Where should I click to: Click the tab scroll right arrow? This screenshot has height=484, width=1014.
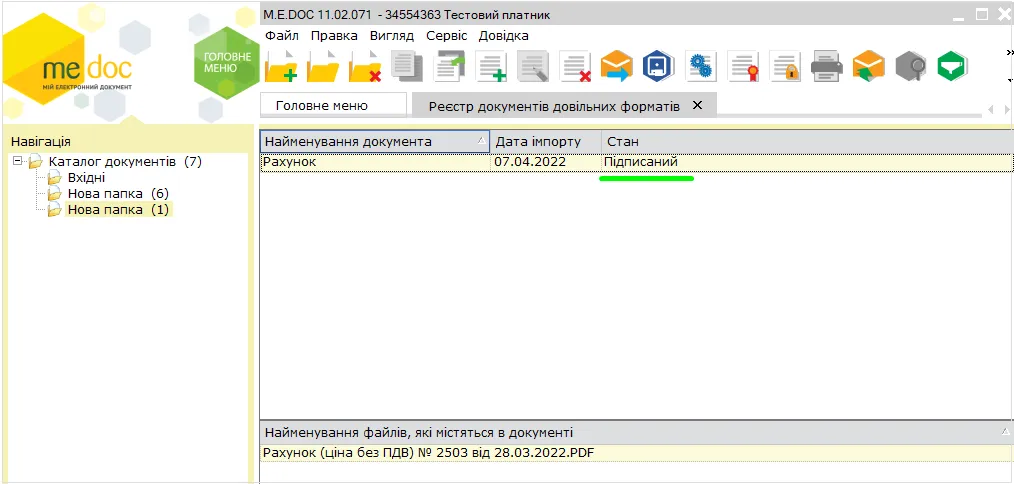pyautogui.click(x=1007, y=109)
